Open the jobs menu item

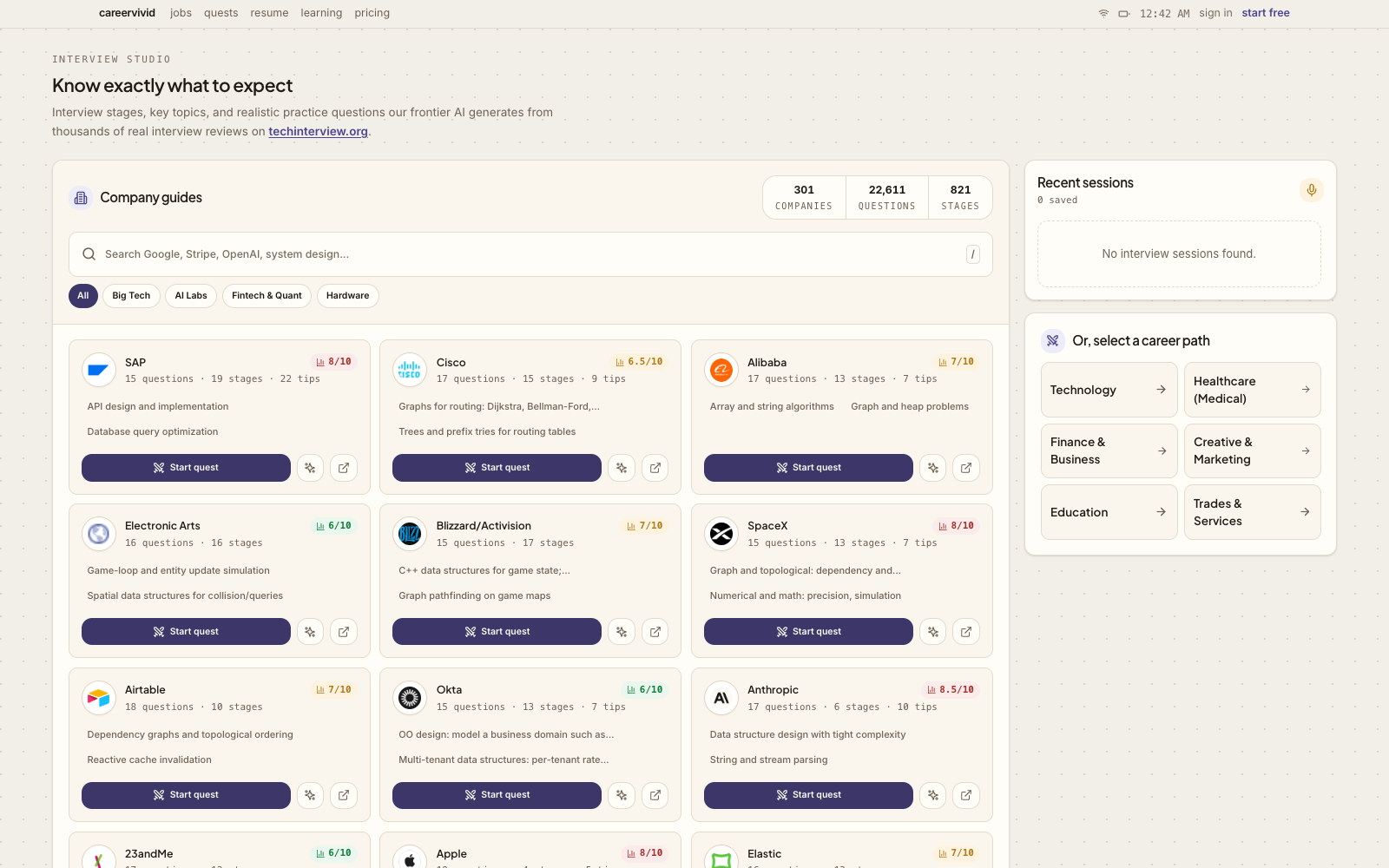click(x=181, y=13)
